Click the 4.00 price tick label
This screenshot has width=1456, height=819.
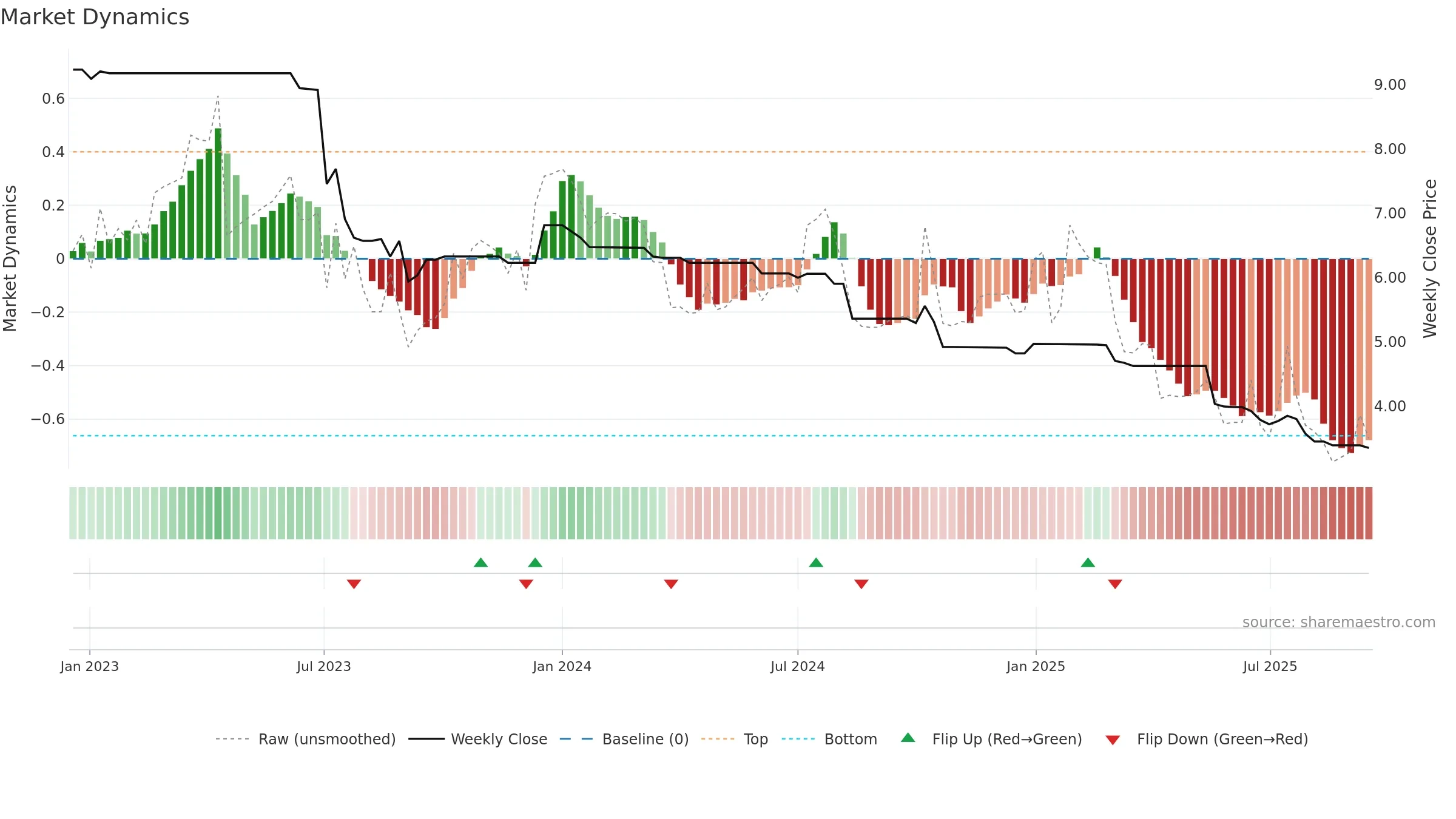tap(1390, 406)
